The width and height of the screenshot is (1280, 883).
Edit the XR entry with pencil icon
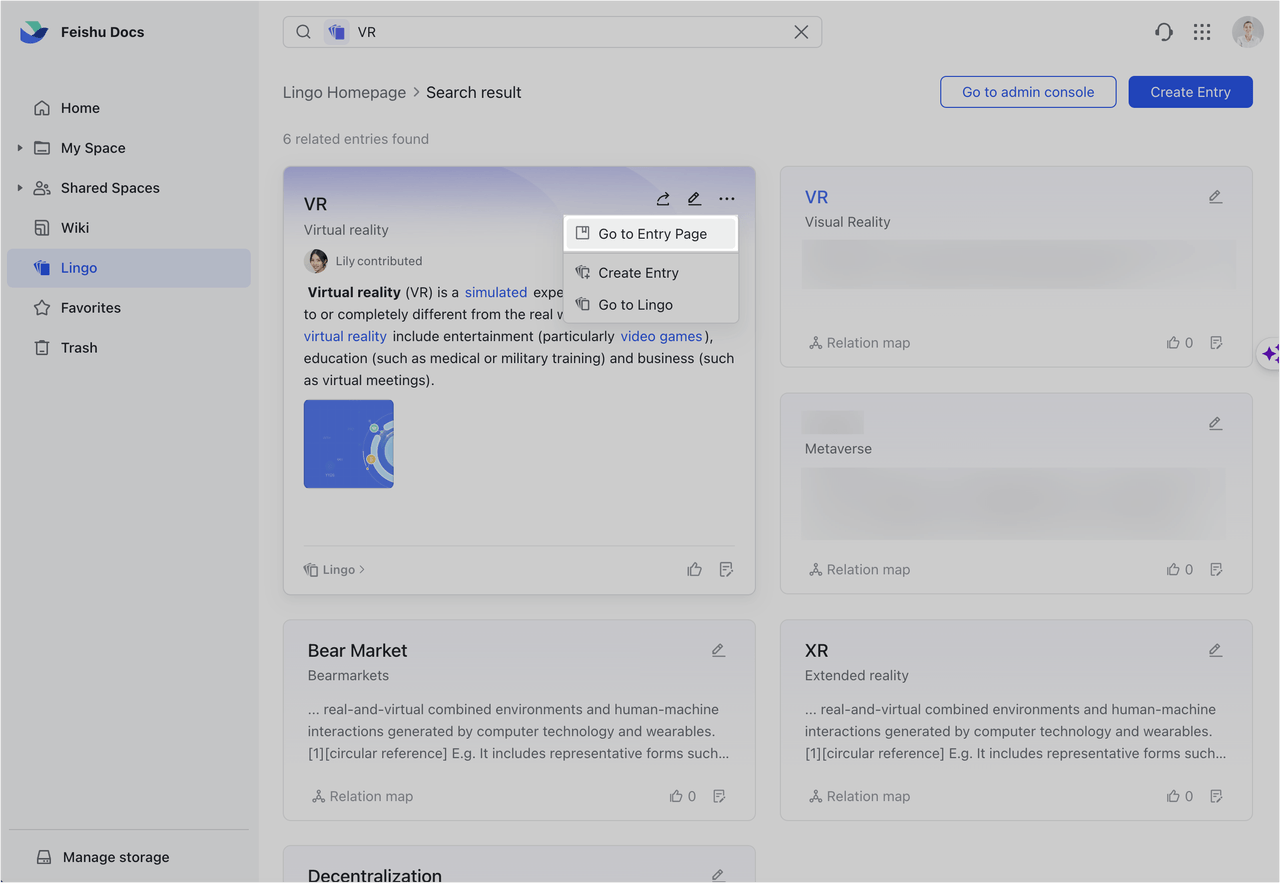click(1215, 650)
